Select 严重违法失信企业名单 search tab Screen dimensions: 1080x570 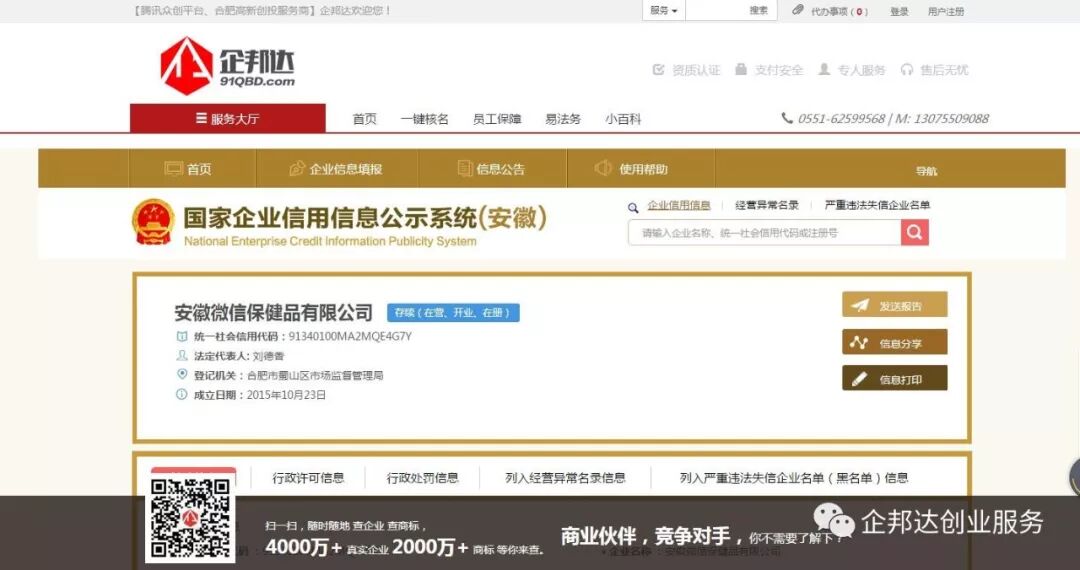[877, 205]
